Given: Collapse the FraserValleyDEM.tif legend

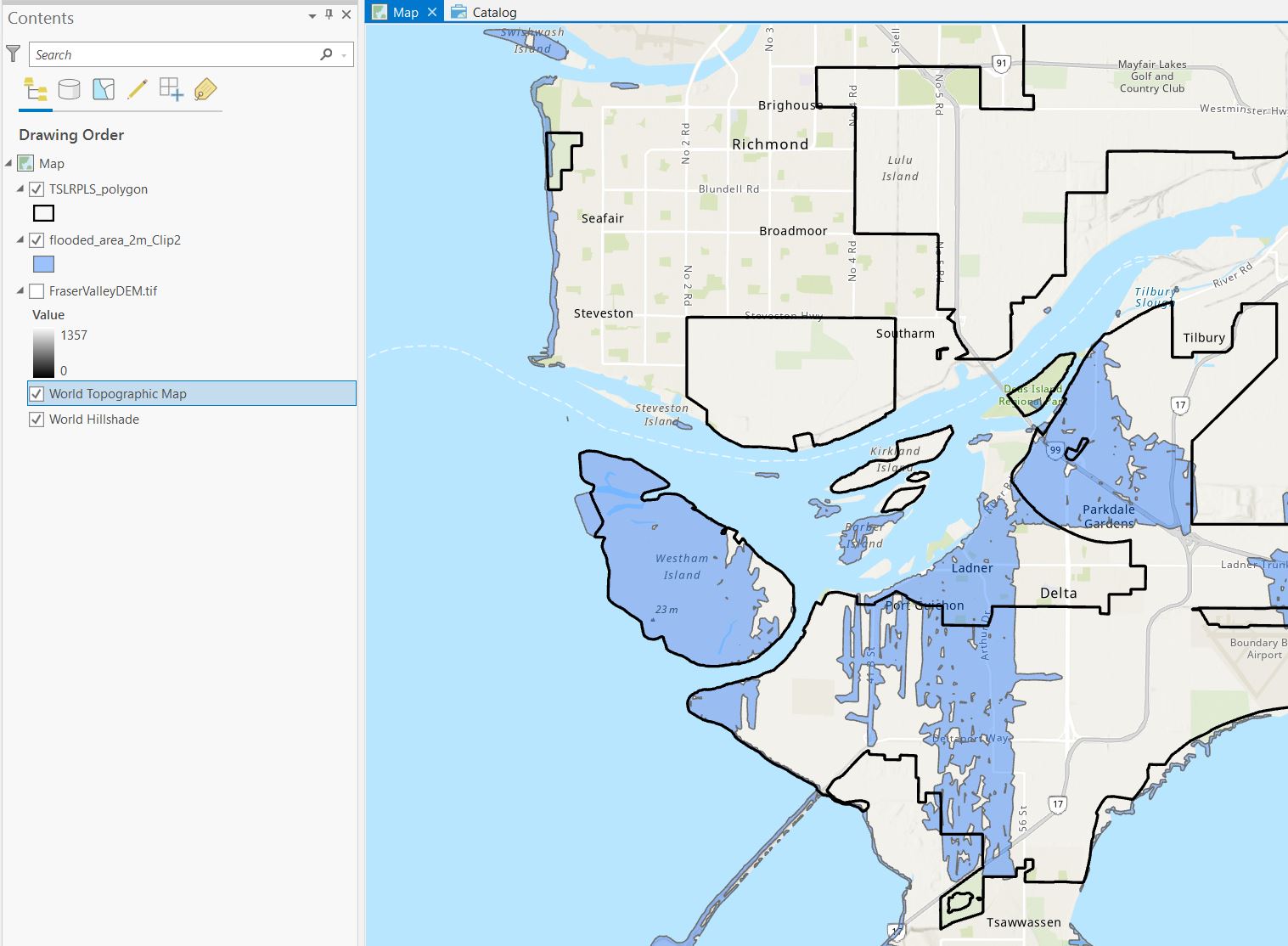Looking at the screenshot, I should [20, 291].
